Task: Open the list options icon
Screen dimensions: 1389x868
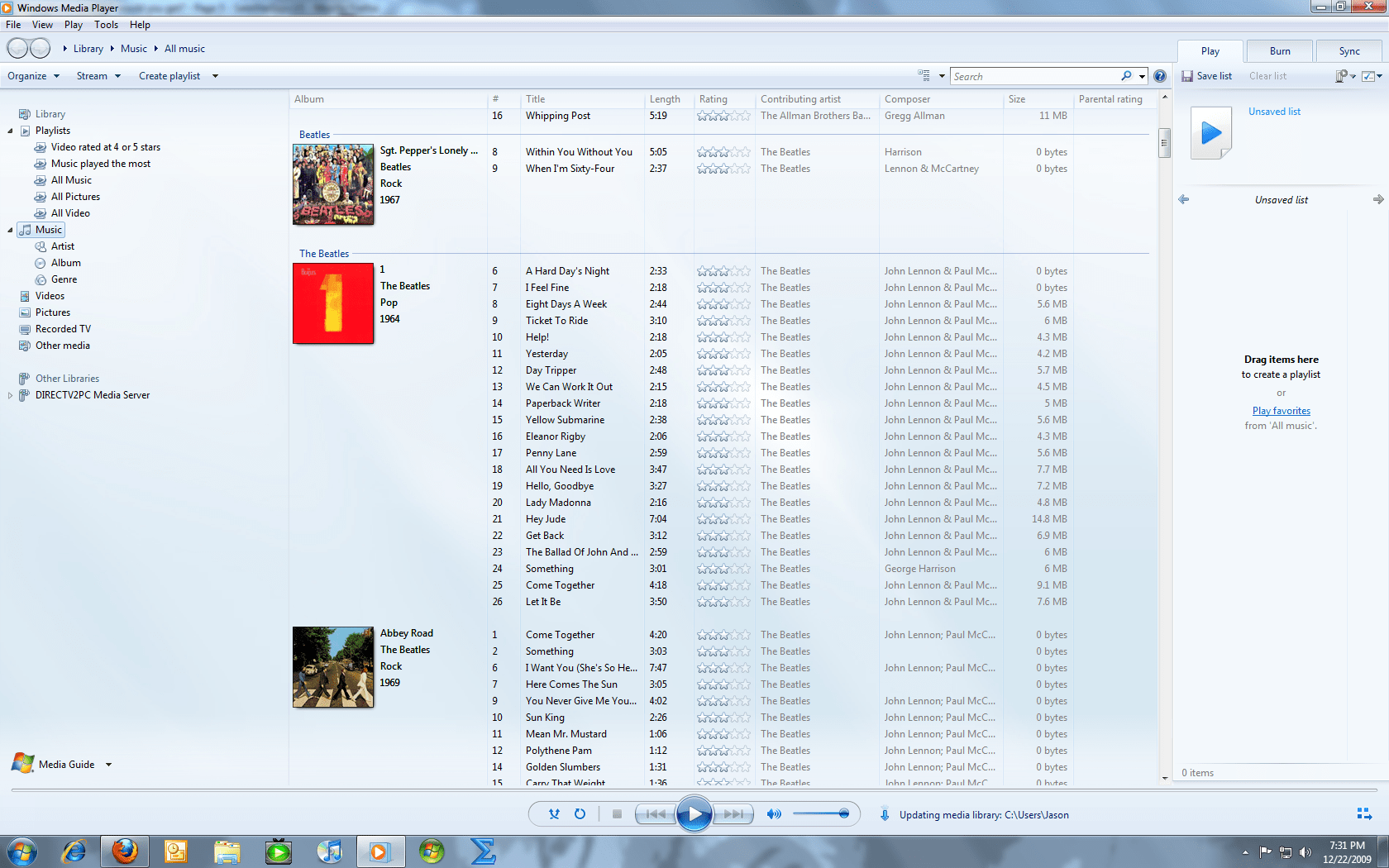Action: pyautogui.click(x=1345, y=76)
